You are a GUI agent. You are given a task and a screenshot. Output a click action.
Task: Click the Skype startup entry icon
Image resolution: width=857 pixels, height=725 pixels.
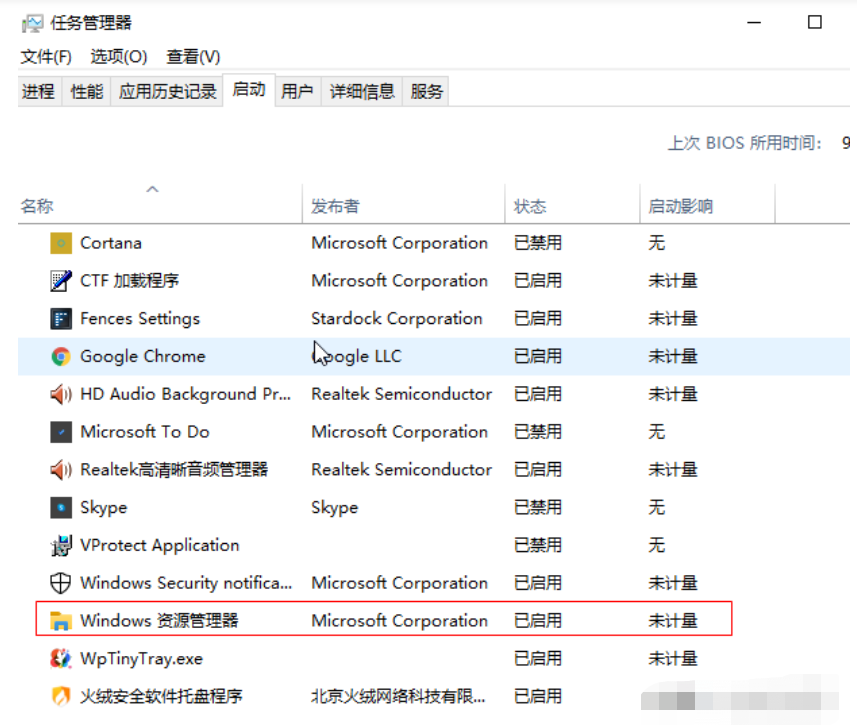(61, 507)
